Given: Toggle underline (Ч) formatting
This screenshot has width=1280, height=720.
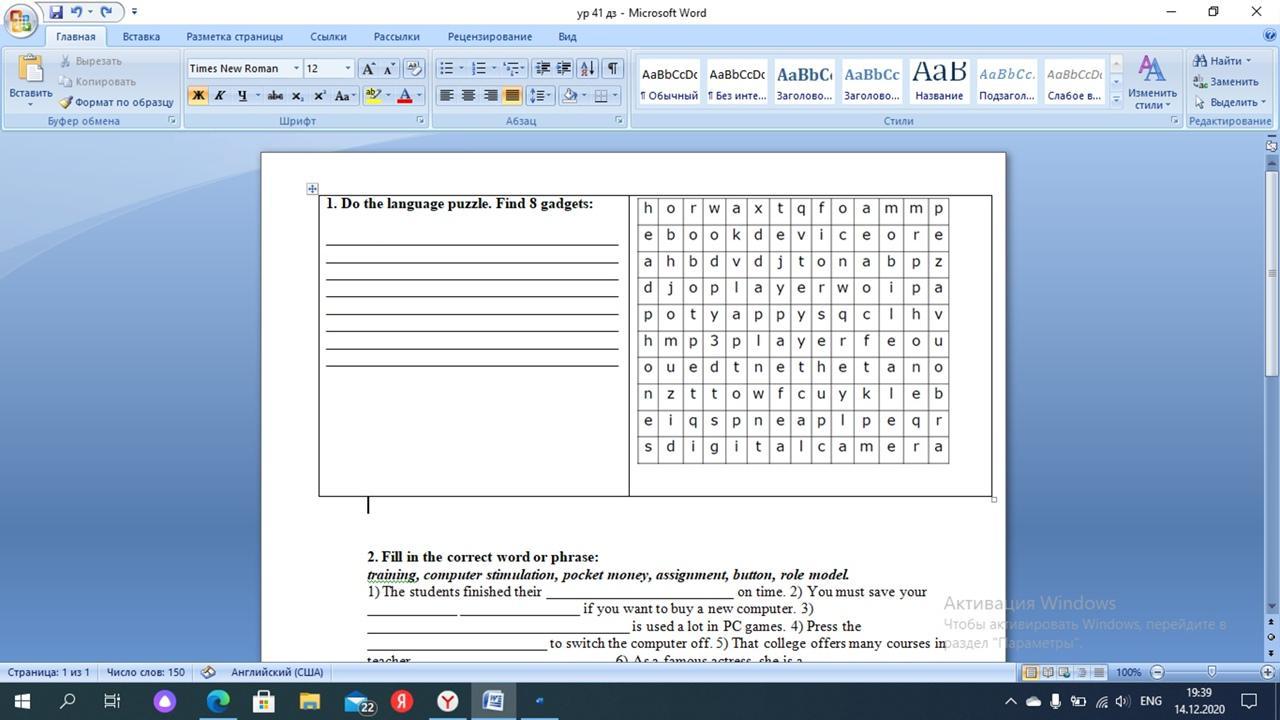Looking at the screenshot, I should (x=241, y=96).
